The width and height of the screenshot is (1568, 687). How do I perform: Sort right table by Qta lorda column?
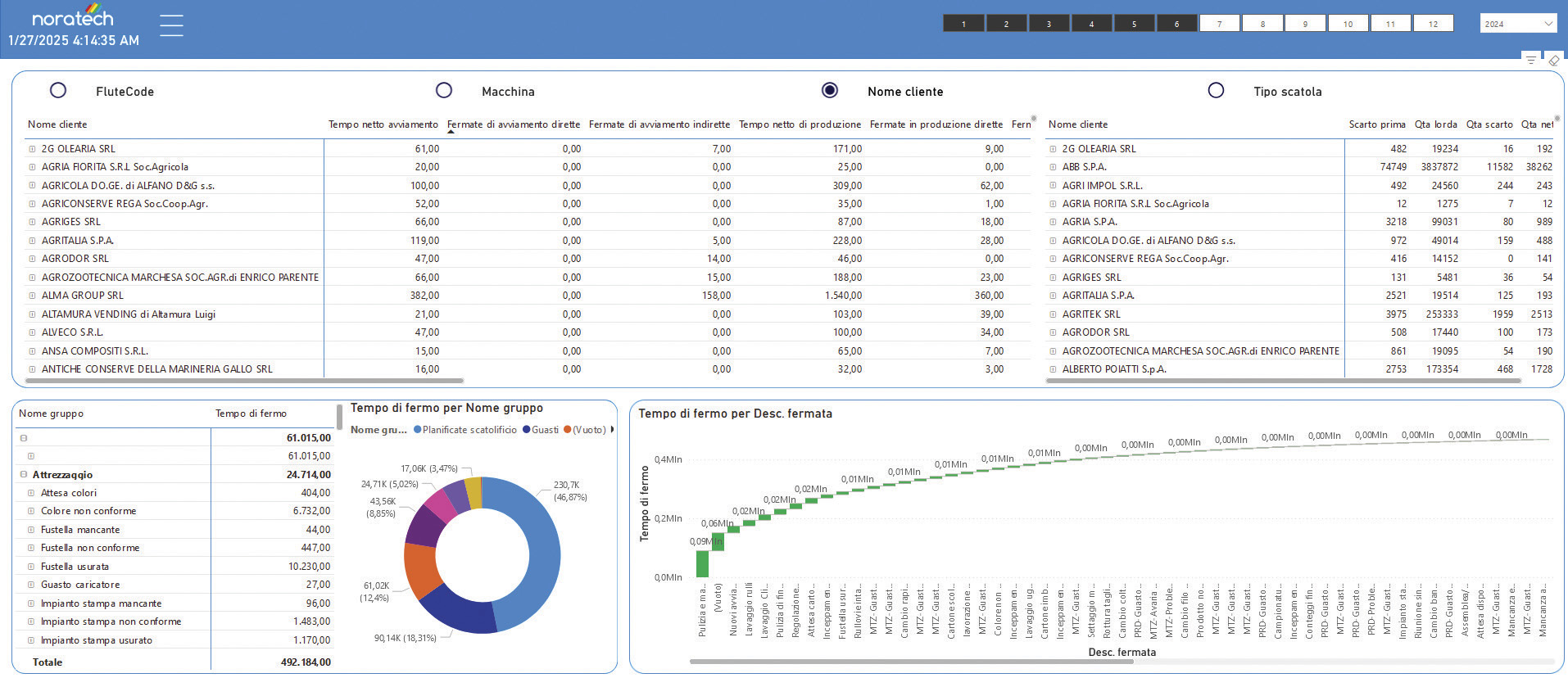tap(1436, 124)
